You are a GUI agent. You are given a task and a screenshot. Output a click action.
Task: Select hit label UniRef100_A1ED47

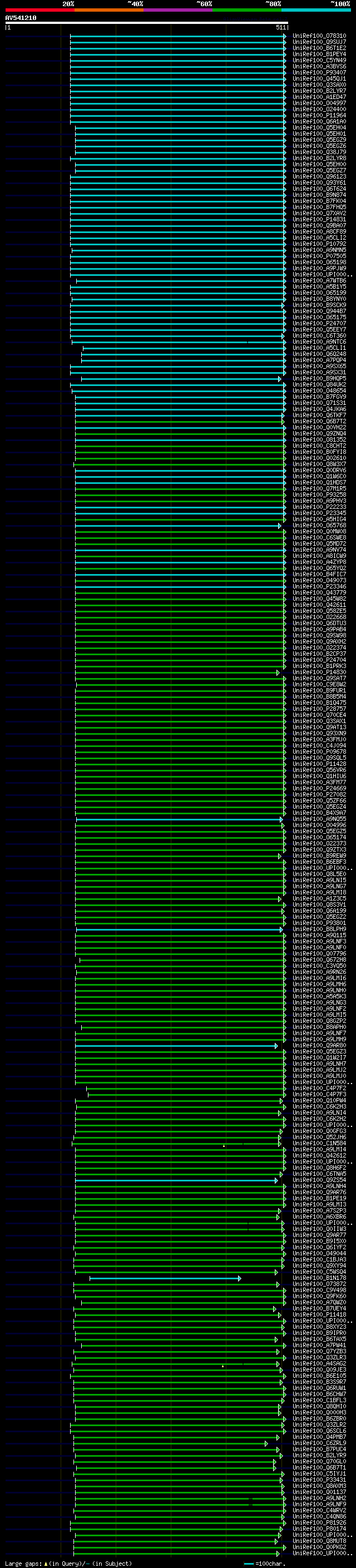point(319,97)
